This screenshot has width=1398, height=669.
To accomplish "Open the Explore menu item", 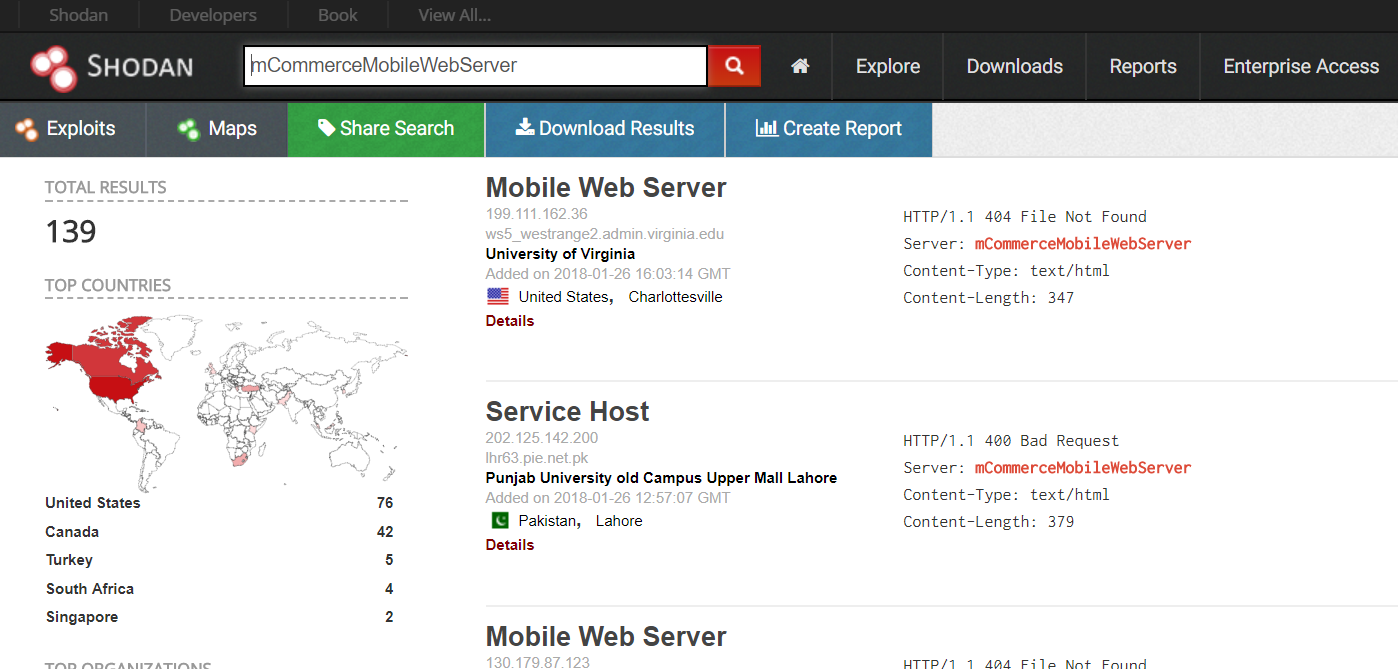I will click(x=887, y=66).
